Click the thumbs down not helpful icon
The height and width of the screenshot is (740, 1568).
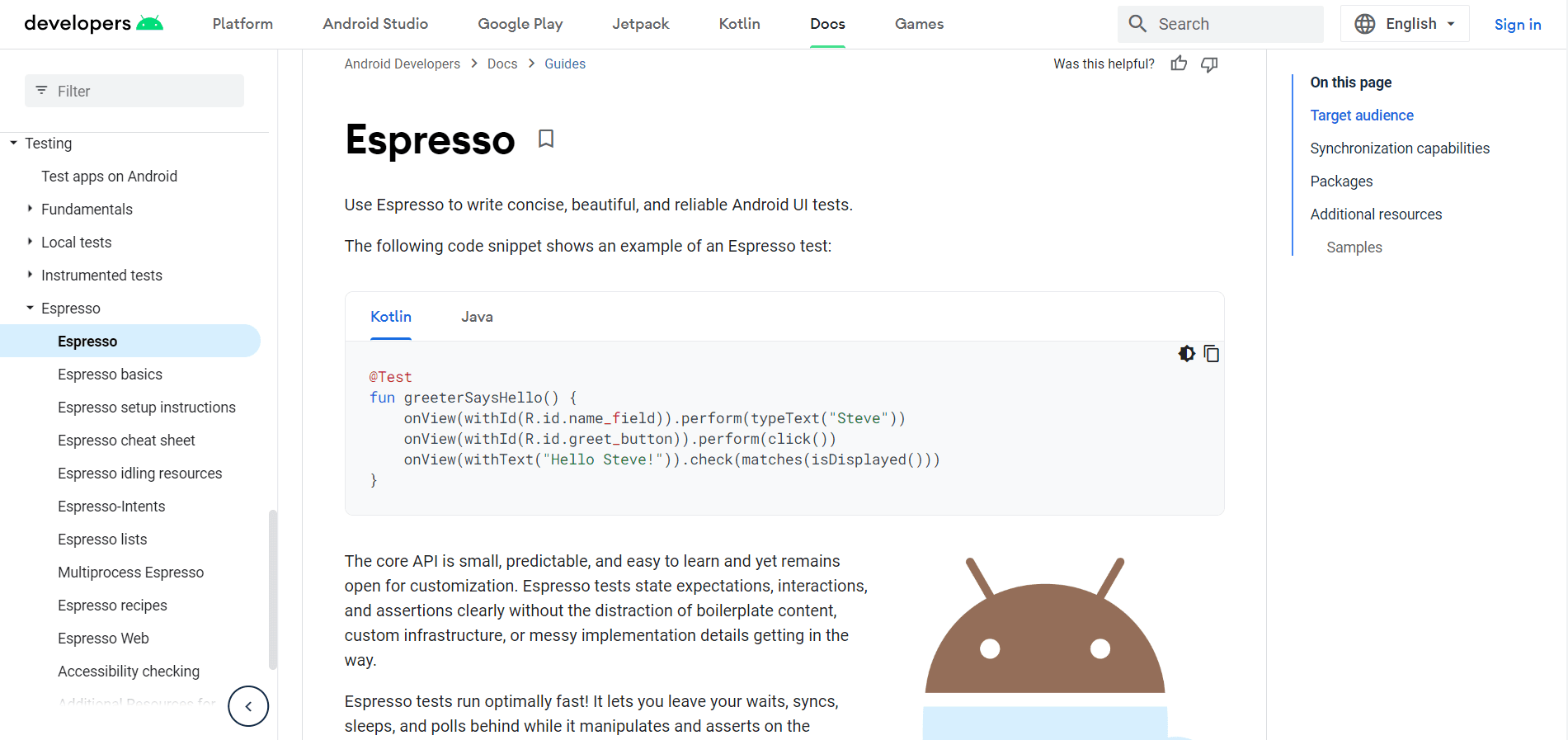click(1209, 64)
